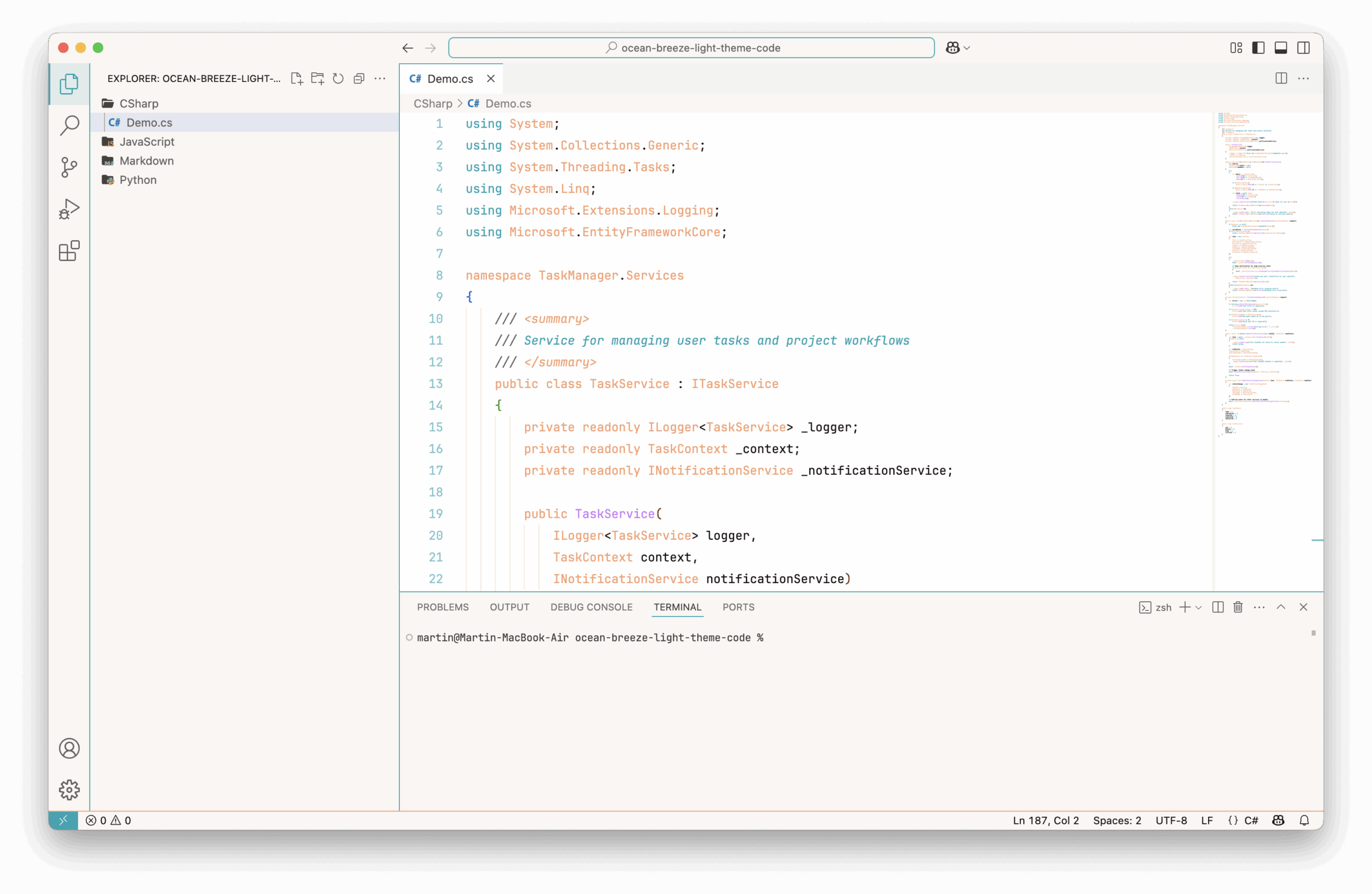Split the terminal pane
Screen dimensions: 1372x894
coord(1218,607)
